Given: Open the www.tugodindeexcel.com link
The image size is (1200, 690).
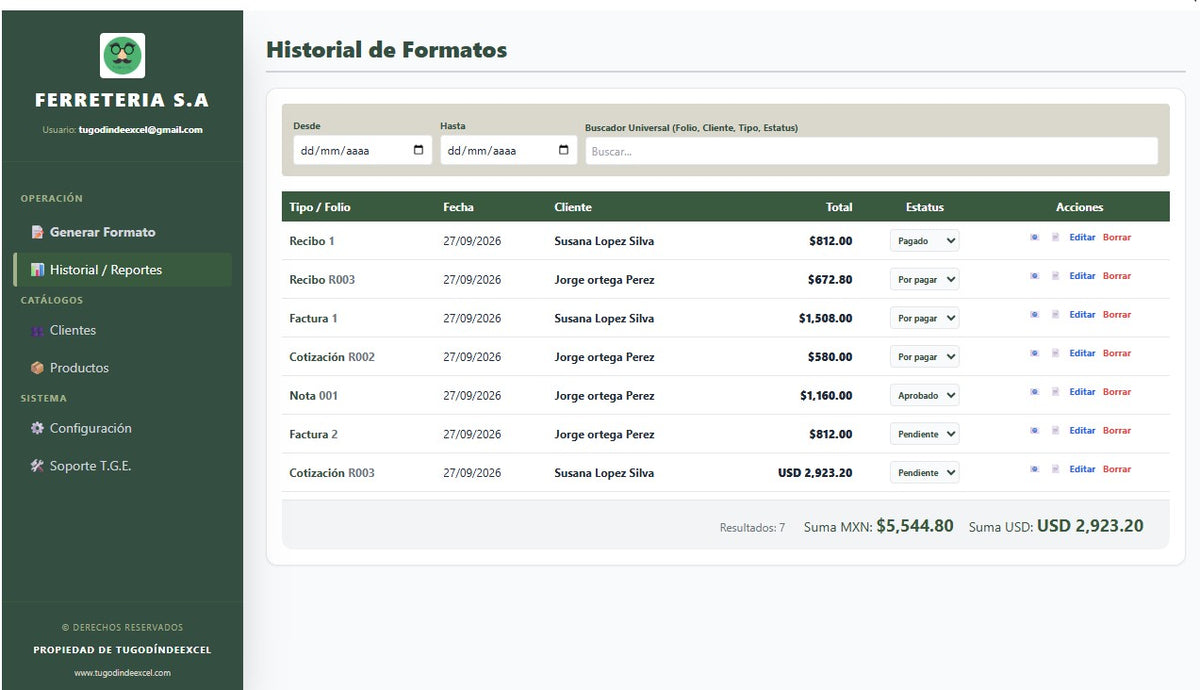Looking at the screenshot, I should pos(122,673).
